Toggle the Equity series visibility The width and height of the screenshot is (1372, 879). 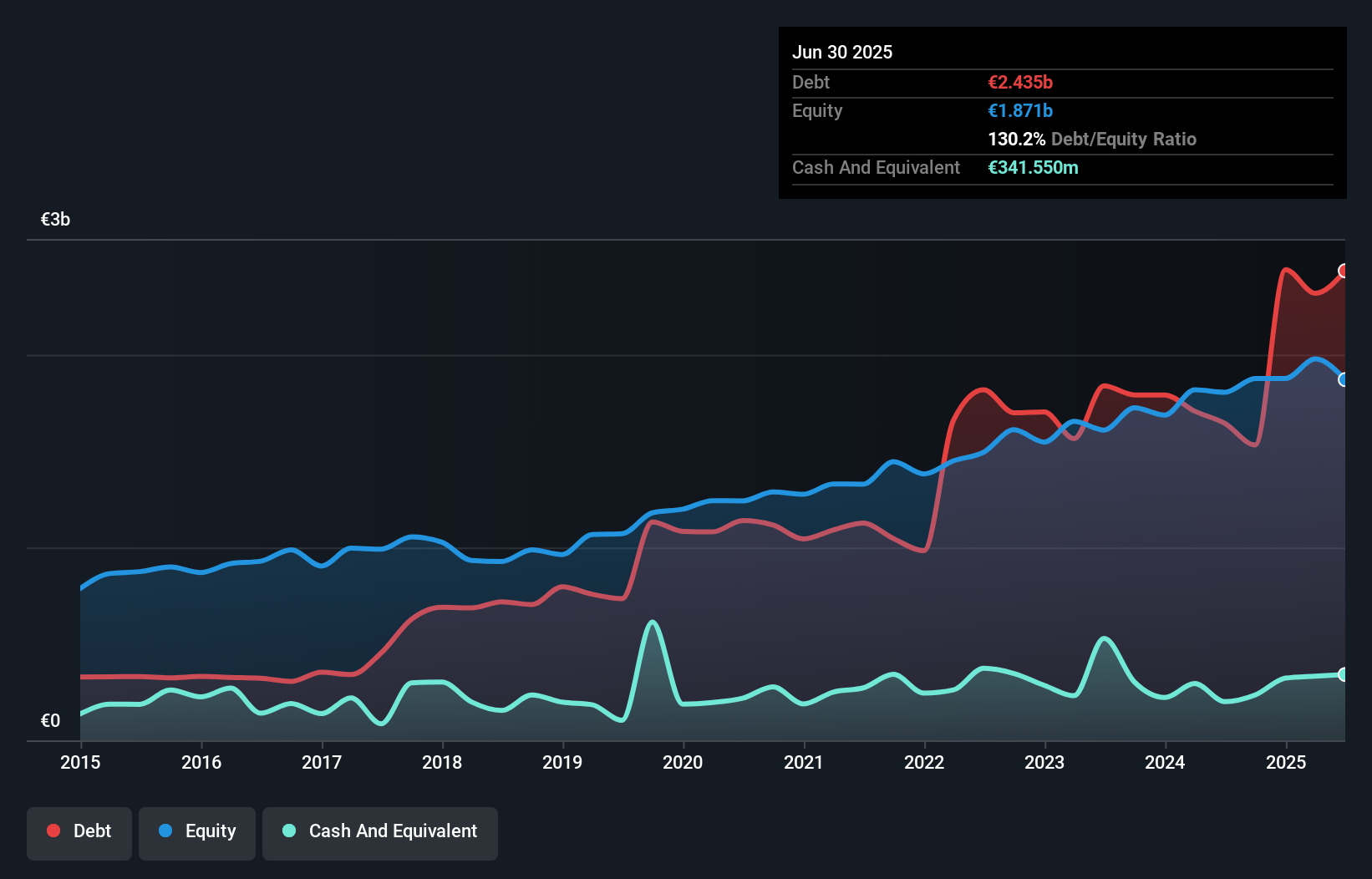point(197,831)
